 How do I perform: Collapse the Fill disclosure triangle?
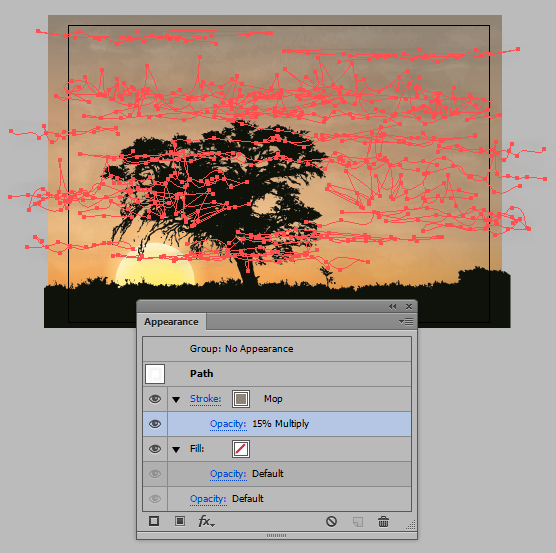click(176, 450)
